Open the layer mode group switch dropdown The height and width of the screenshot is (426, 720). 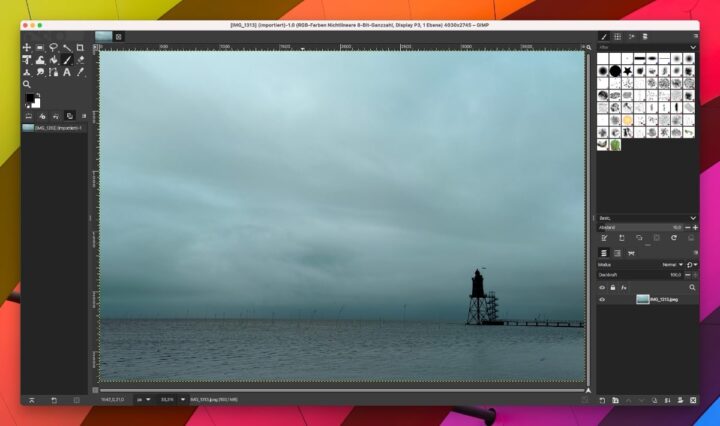point(692,265)
